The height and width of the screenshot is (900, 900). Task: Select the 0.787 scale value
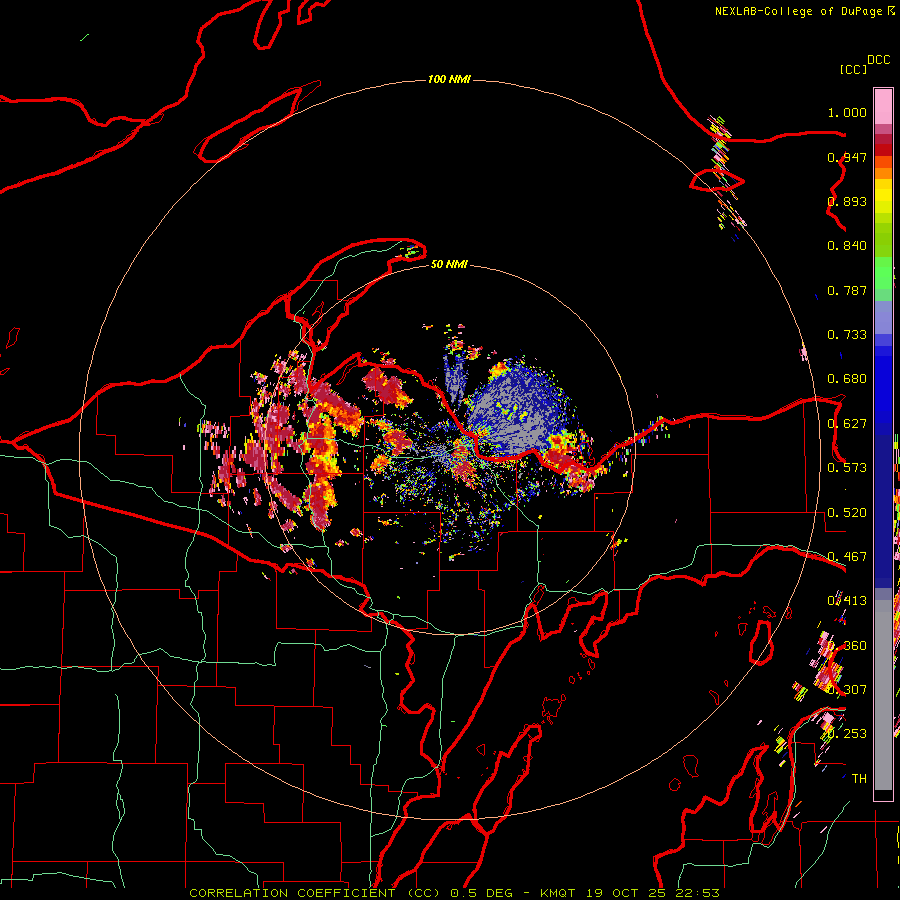pos(847,290)
